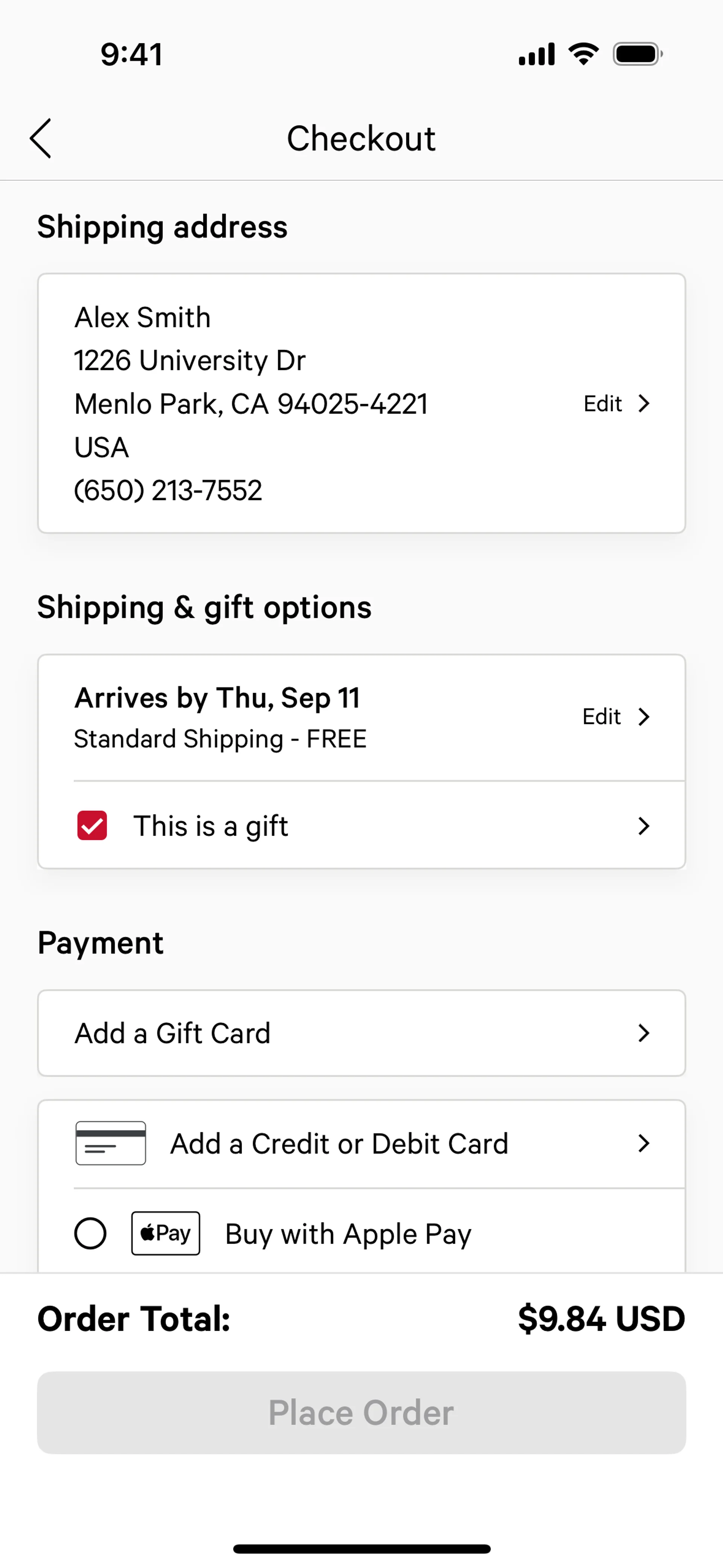Click the shipping address chevron arrow
The image size is (723, 1568).
[643, 403]
